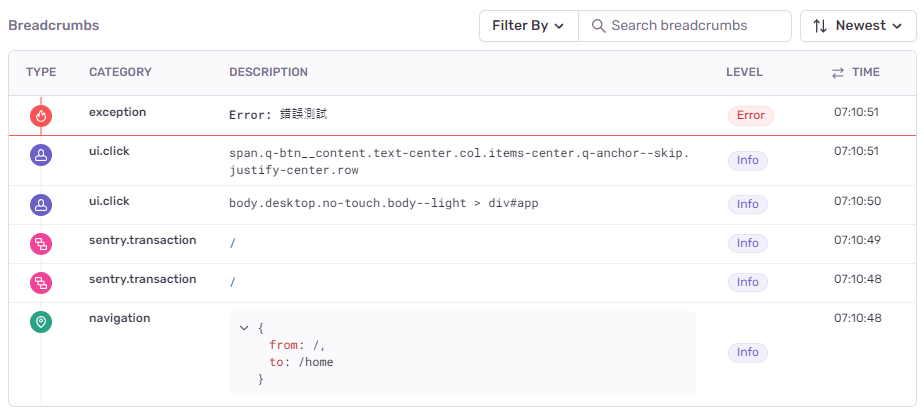Click the Info badge on the span.q-btn row
This screenshot has width=924, height=416.
click(747, 160)
